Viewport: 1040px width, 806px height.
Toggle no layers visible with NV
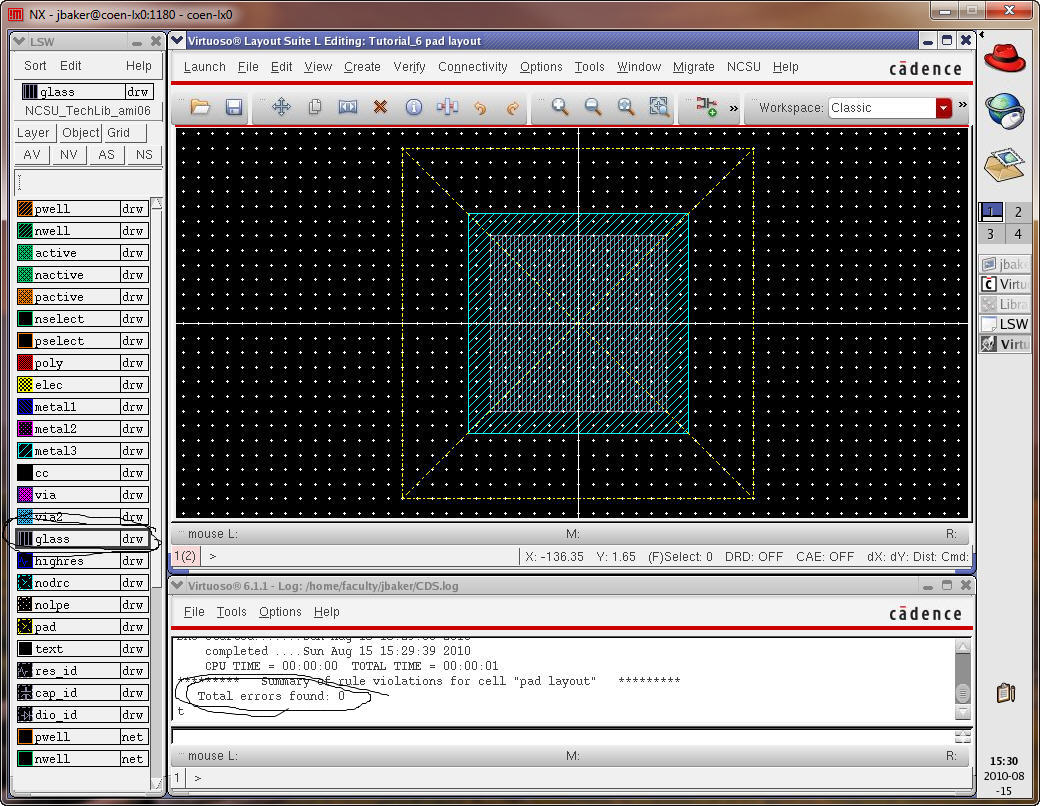pos(69,154)
